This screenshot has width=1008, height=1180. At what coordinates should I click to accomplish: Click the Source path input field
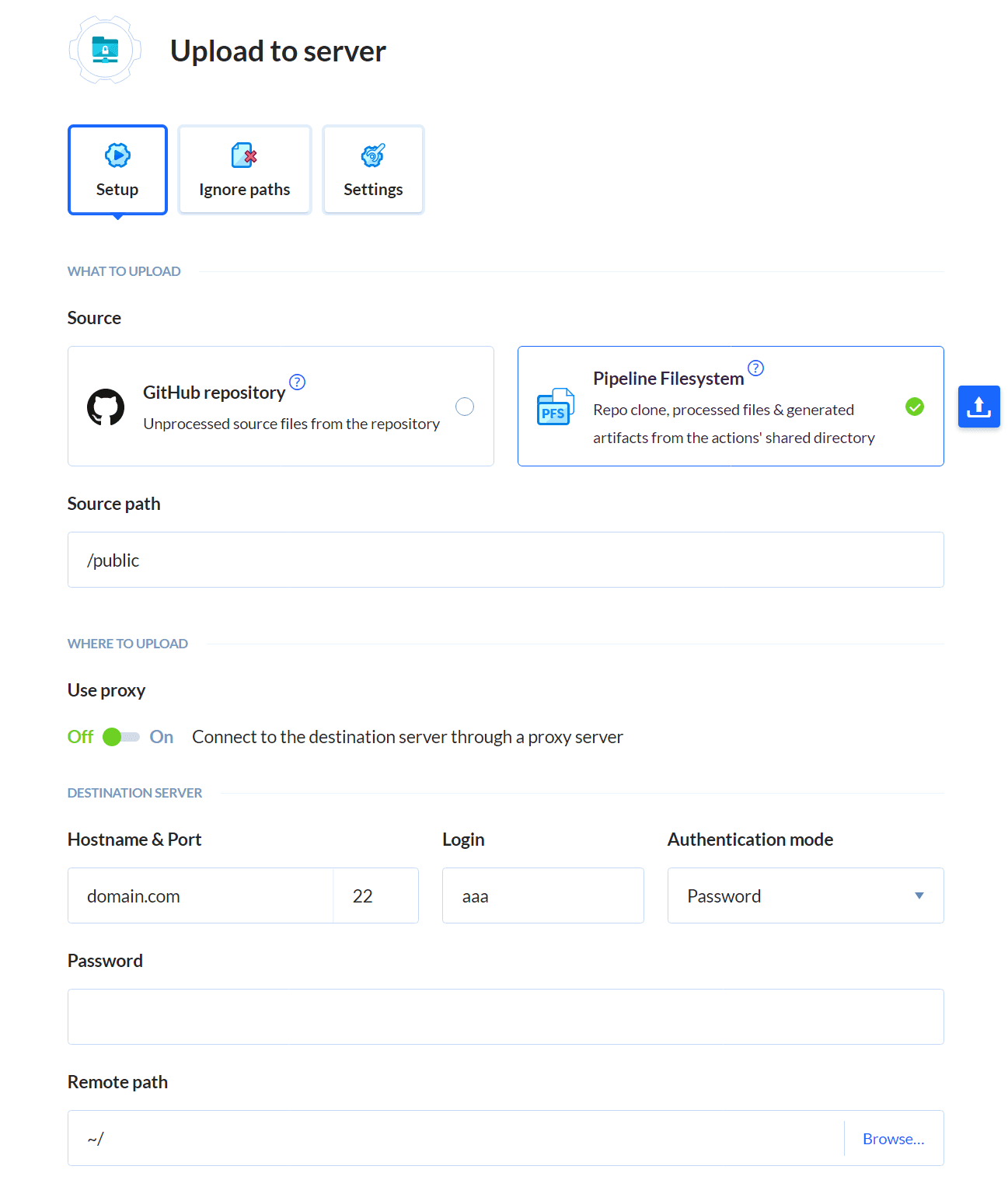(505, 560)
